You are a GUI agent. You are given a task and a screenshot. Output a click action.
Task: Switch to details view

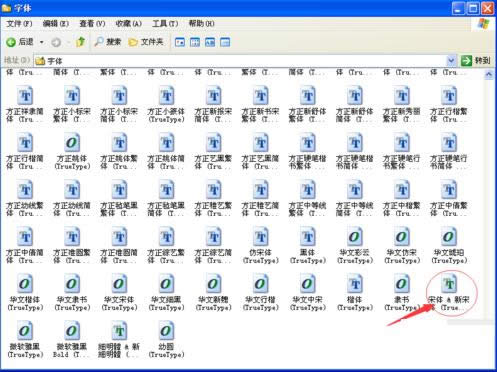click(225, 42)
